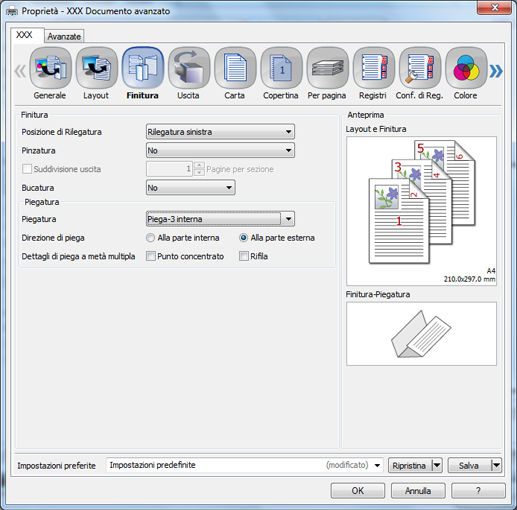Screen dimensions: 517x510
Task: Open the Carta paper settings icon
Action: 235,68
